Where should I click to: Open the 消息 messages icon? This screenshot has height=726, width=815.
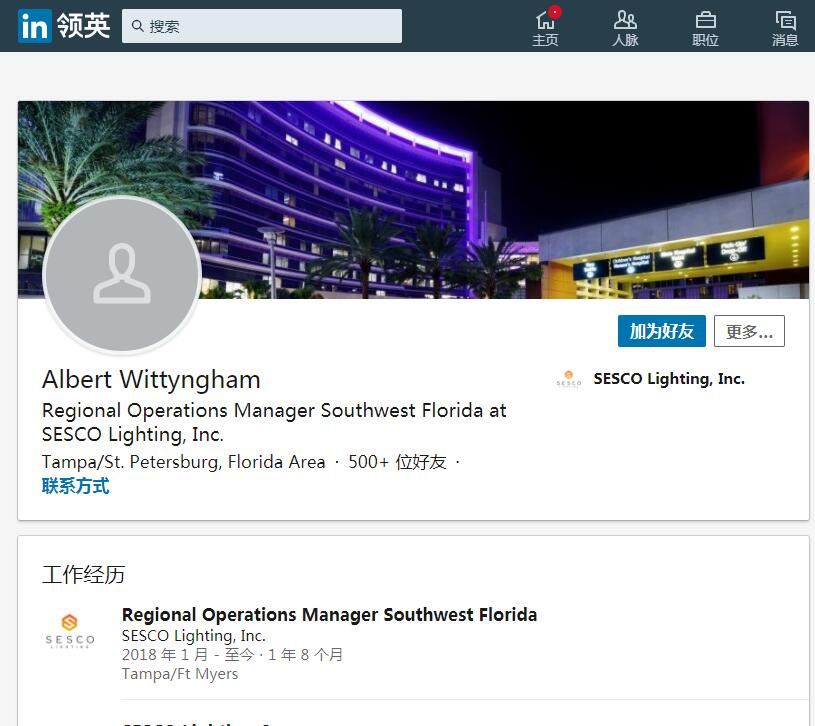(x=785, y=28)
